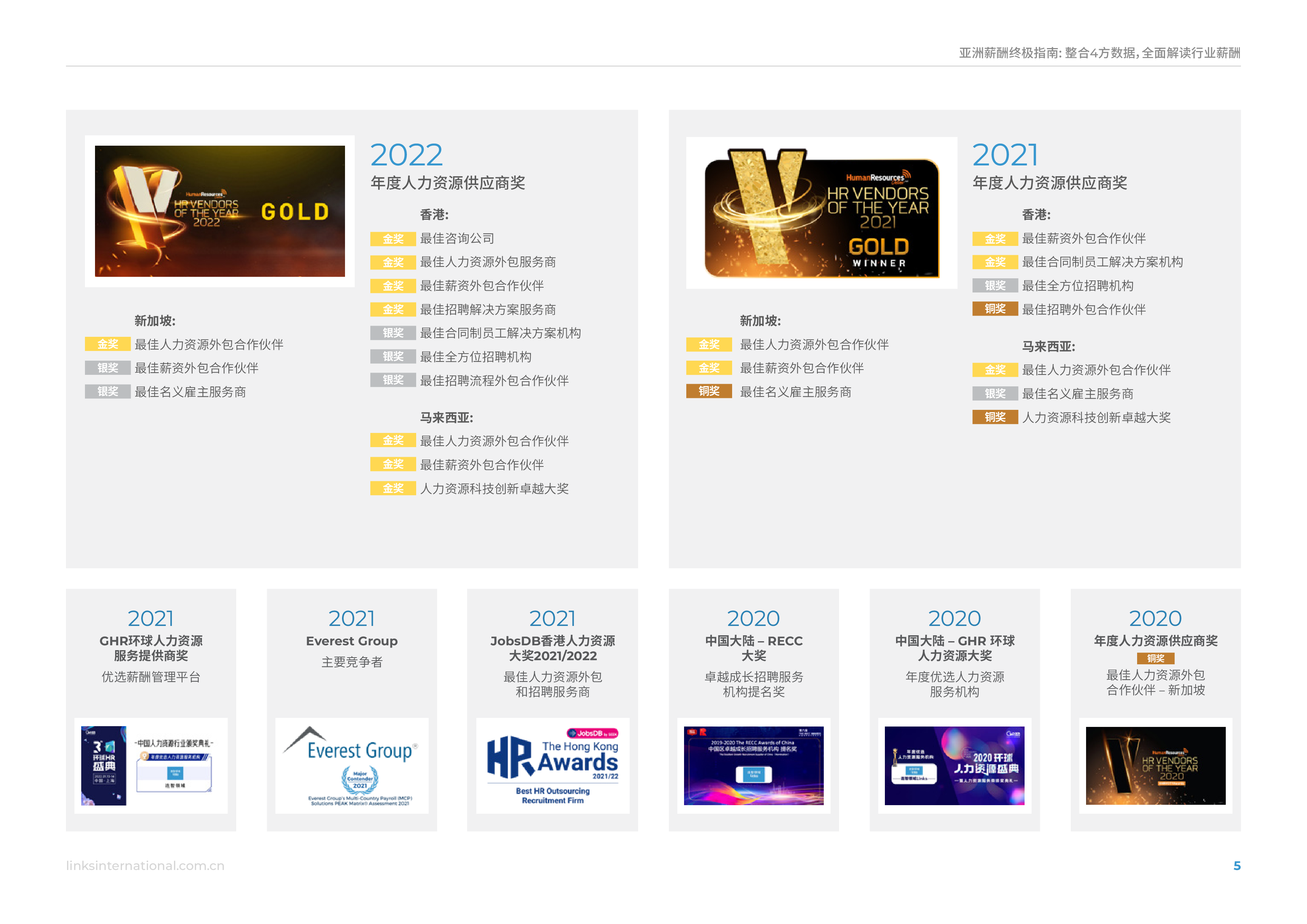Click the 最佳咨询公司 award line
The height and width of the screenshot is (924, 1307).
[x=457, y=238]
